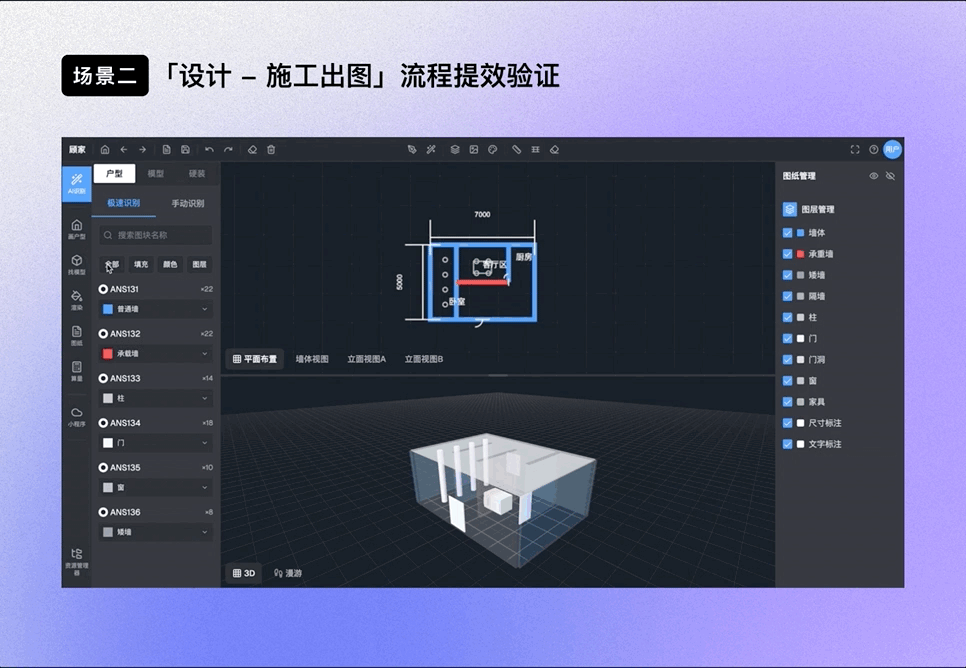Select the left eraser tool near trash icon
Screen dimensions: 966x668
click(252, 150)
